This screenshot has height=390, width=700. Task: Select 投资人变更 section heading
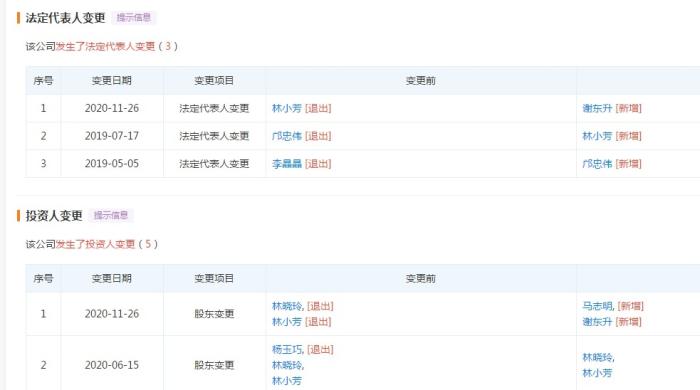54,216
